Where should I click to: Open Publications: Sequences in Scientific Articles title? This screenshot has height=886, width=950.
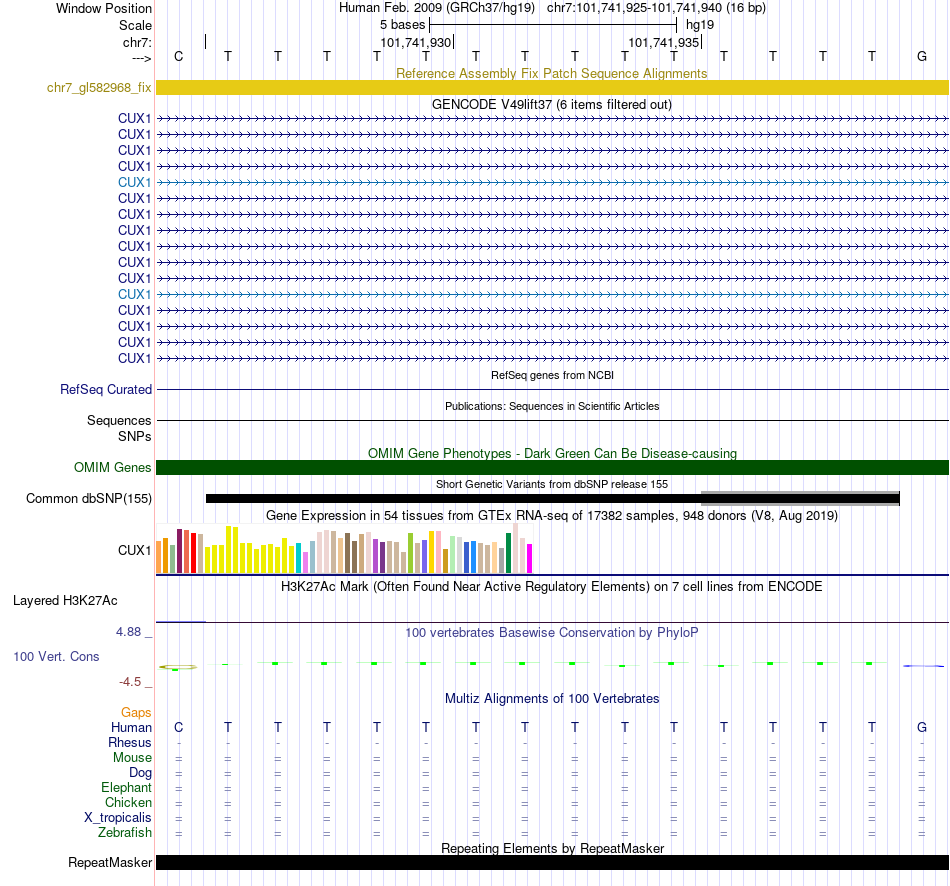click(x=552, y=406)
